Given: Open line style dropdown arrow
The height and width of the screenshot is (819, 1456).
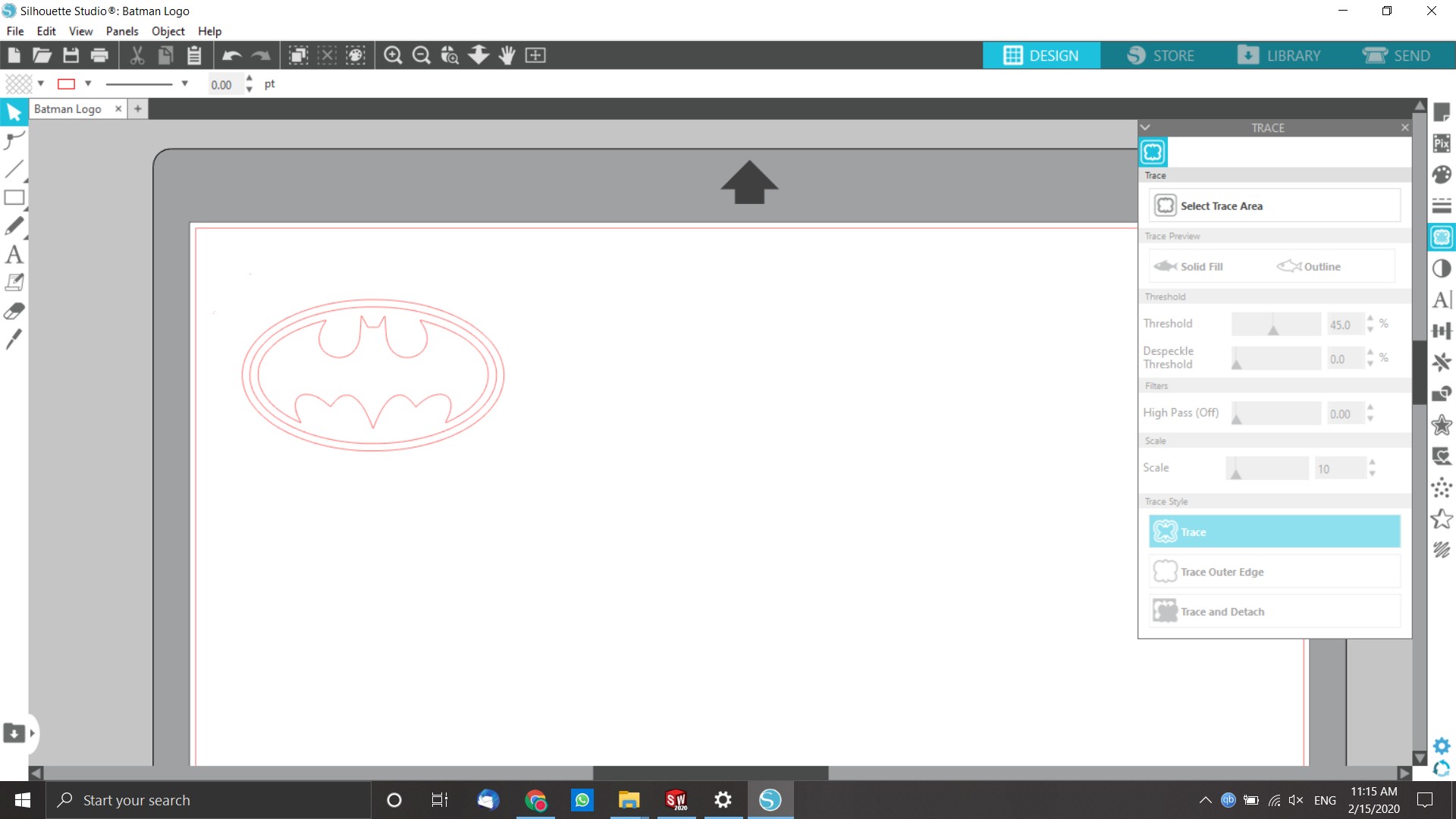Looking at the screenshot, I should pyautogui.click(x=184, y=83).
